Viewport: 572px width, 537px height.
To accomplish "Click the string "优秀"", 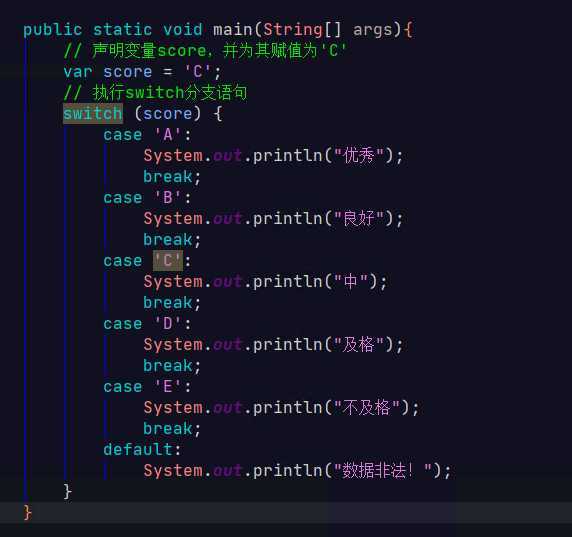I will pos(359,155).
